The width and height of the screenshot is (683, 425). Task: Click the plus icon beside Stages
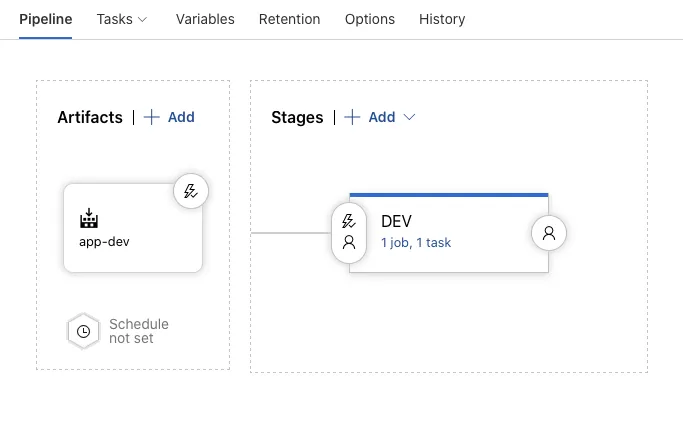click(352, 117)
